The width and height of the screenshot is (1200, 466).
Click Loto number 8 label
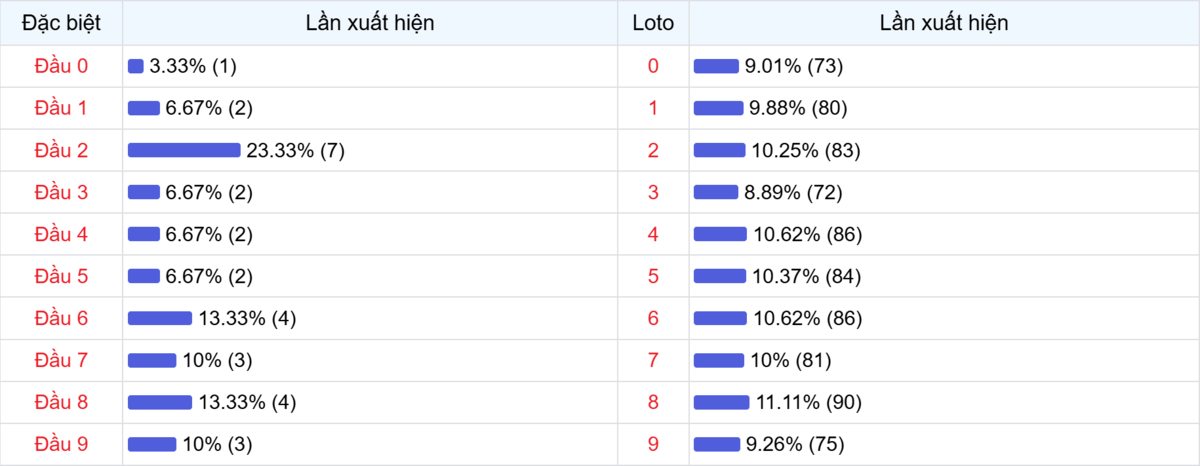[653, 403]
